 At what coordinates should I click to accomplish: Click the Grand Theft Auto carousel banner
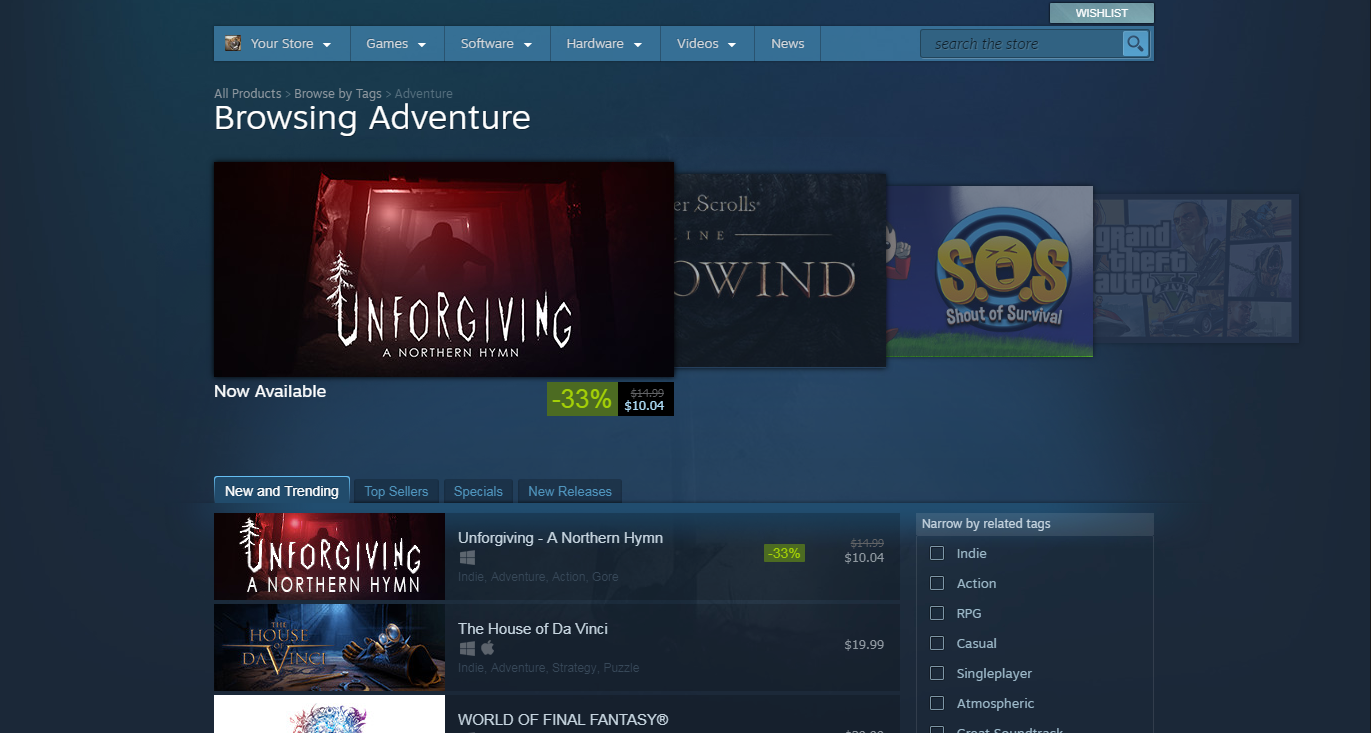[x=1196, y=269]
